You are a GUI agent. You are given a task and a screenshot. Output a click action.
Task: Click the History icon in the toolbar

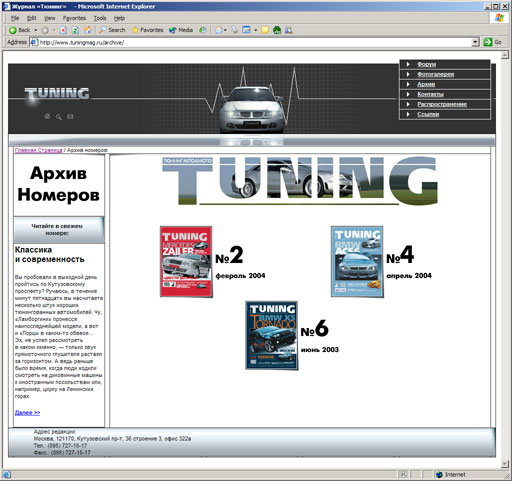coord(202,30)
